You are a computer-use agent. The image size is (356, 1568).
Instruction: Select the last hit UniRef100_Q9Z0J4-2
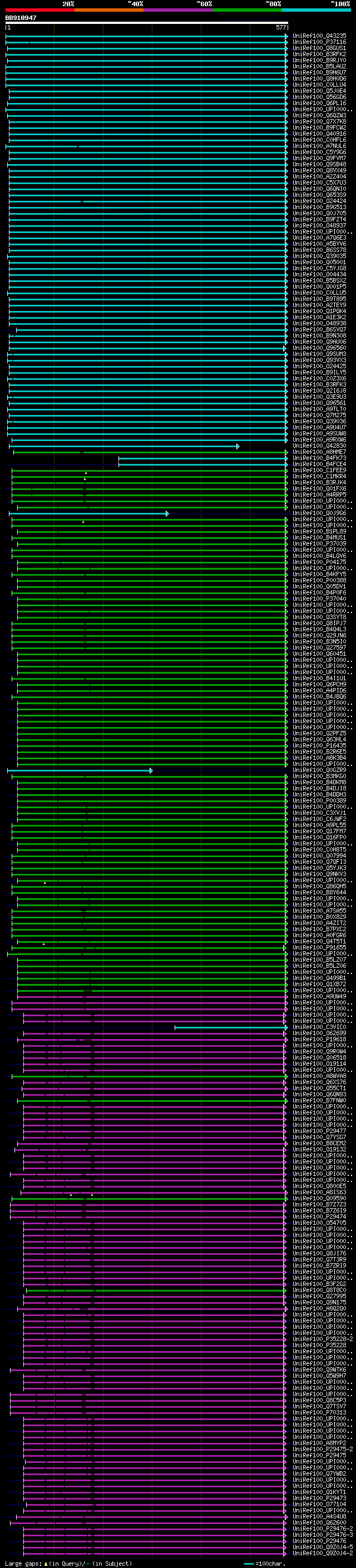[323, 1554]
